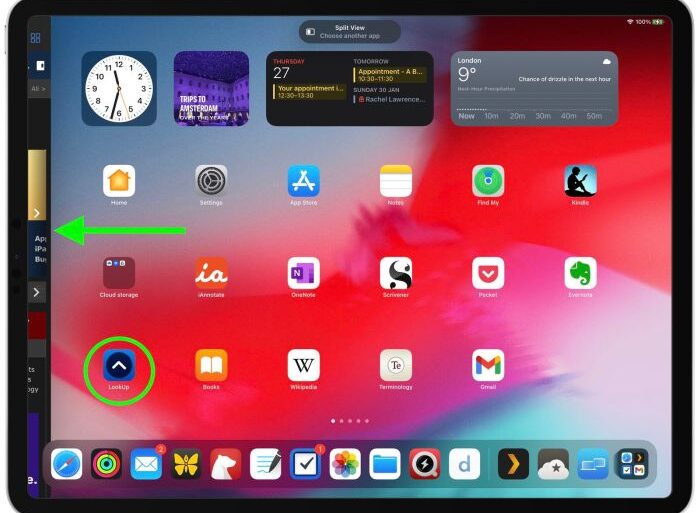Open the cloud-with-star Reeder app in dock
Screen dimensions: 700x513
tap(553, 464)
